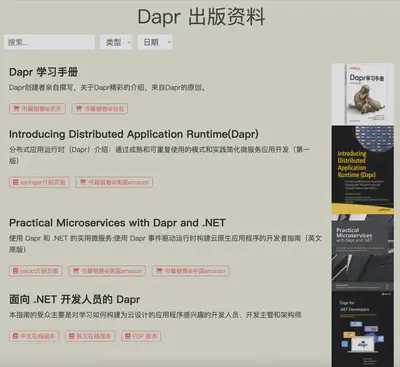Click book icon of 英文在线版本 link

[71, 336]
